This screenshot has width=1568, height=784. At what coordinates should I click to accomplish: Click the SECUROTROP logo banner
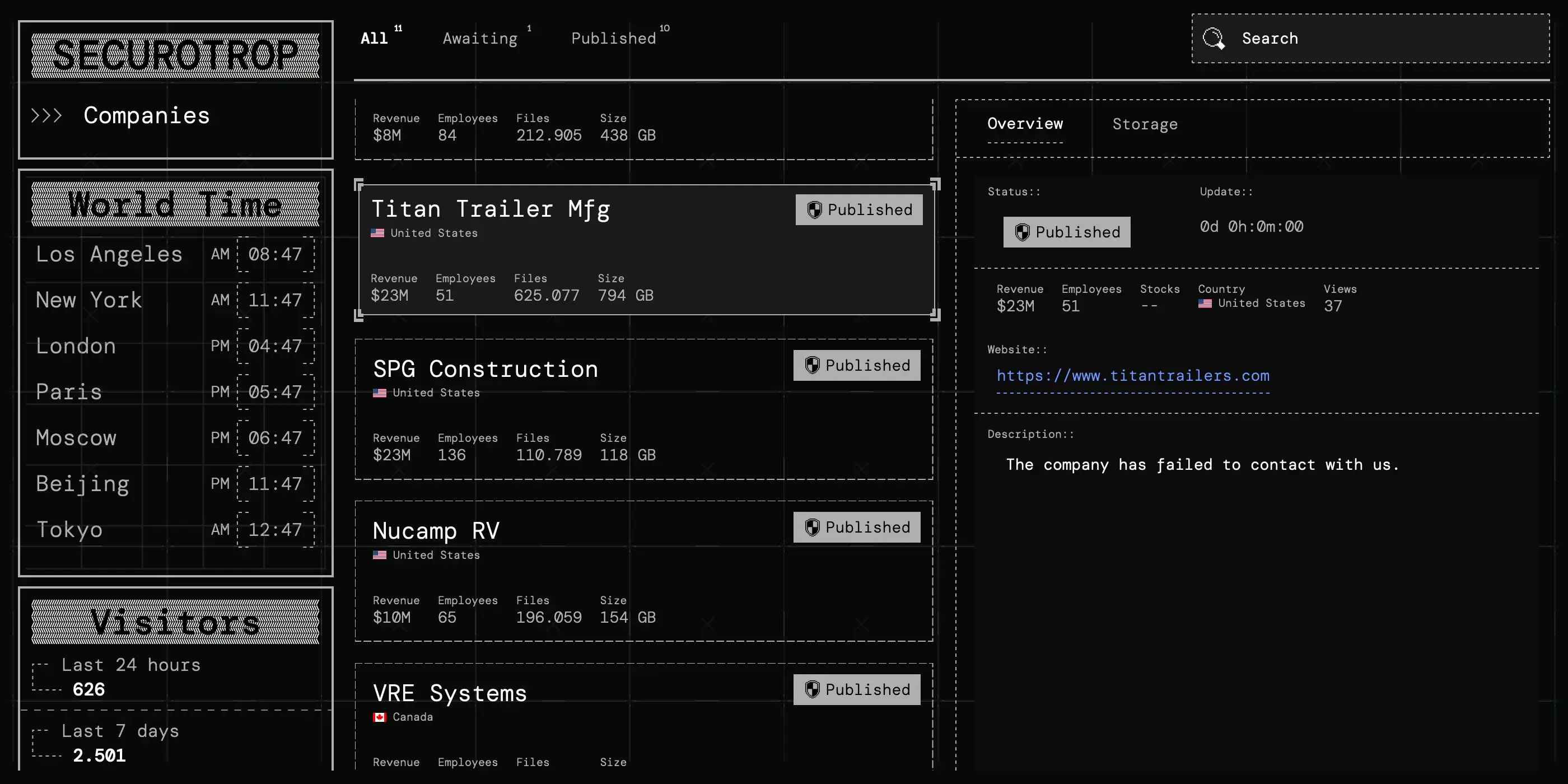175,55
